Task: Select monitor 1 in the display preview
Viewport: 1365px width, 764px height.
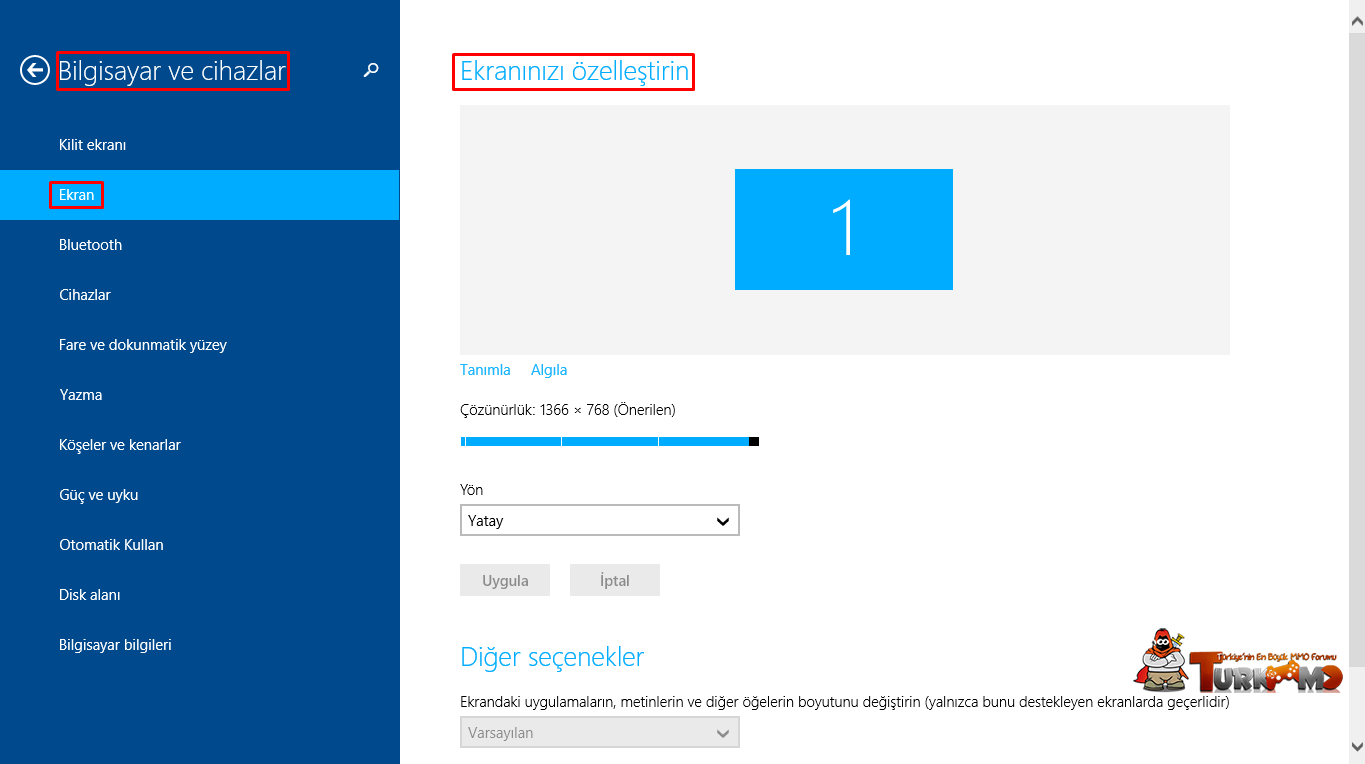Action: [843, 229]
